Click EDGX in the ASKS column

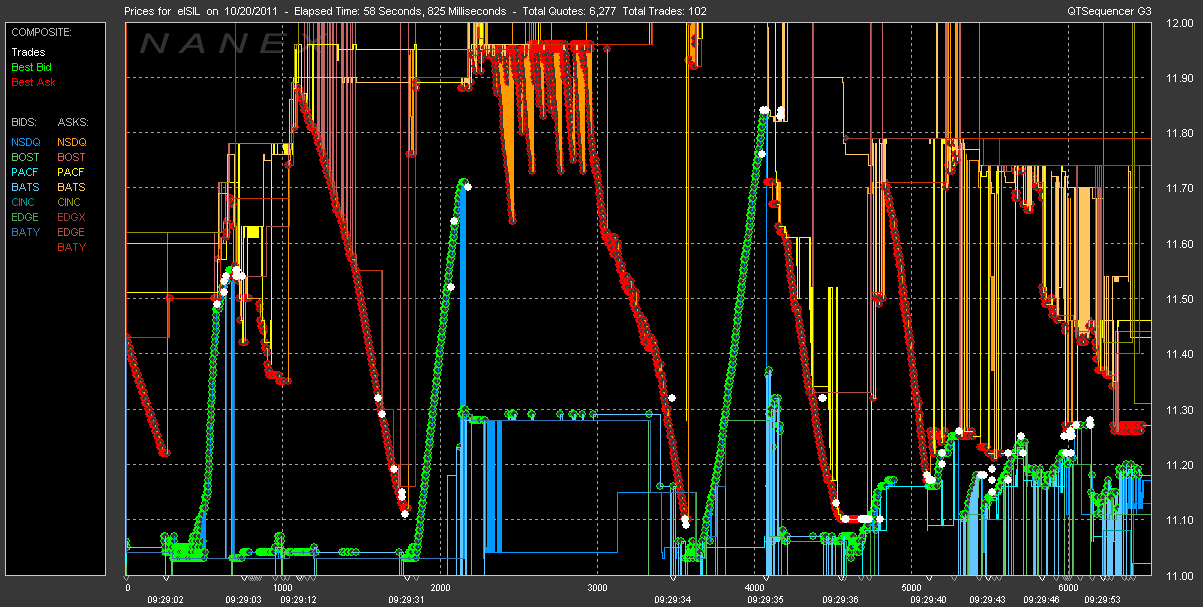[72, 217]
